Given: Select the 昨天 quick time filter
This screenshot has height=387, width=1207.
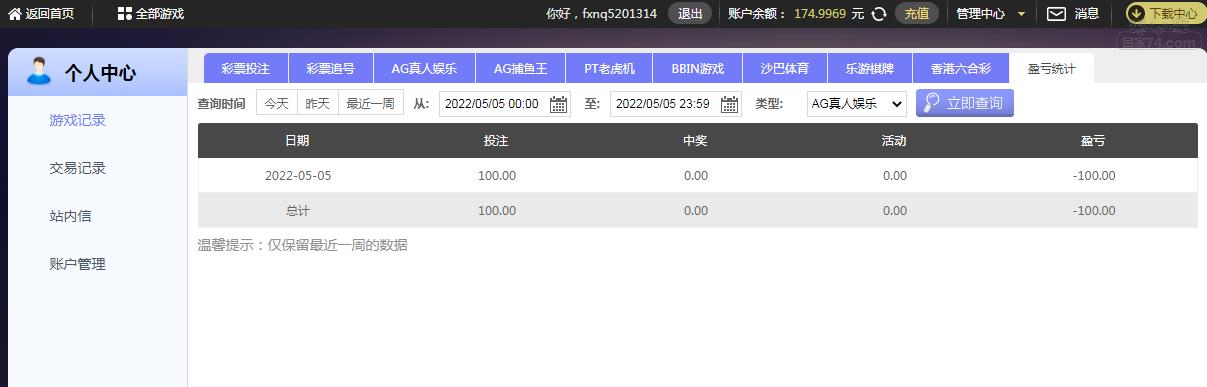Looking at the screenshot, I should 317,103.
